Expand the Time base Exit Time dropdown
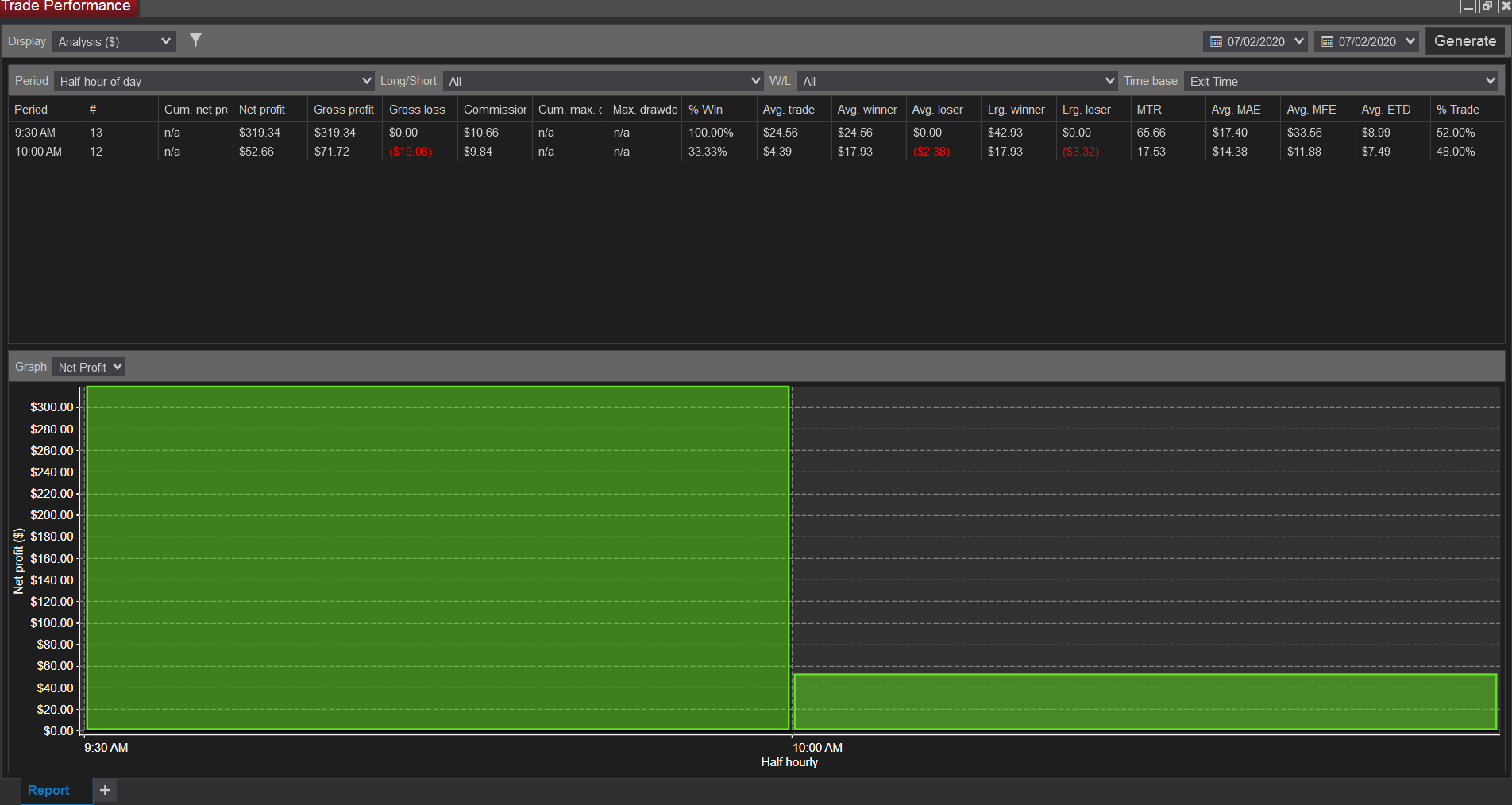The image size is (1512, 805). 1341,81
